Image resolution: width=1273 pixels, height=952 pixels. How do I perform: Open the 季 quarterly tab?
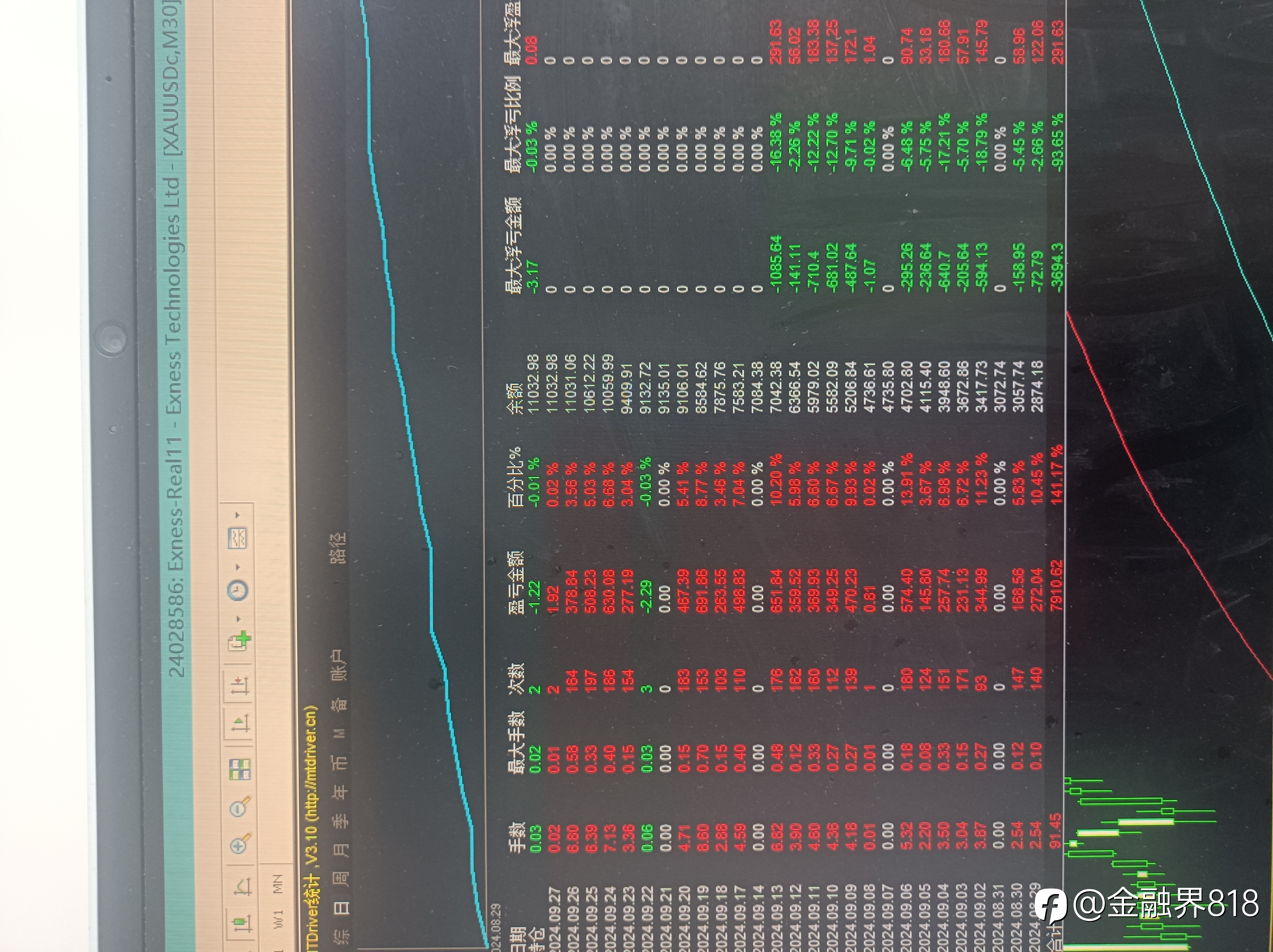(341, 820)
